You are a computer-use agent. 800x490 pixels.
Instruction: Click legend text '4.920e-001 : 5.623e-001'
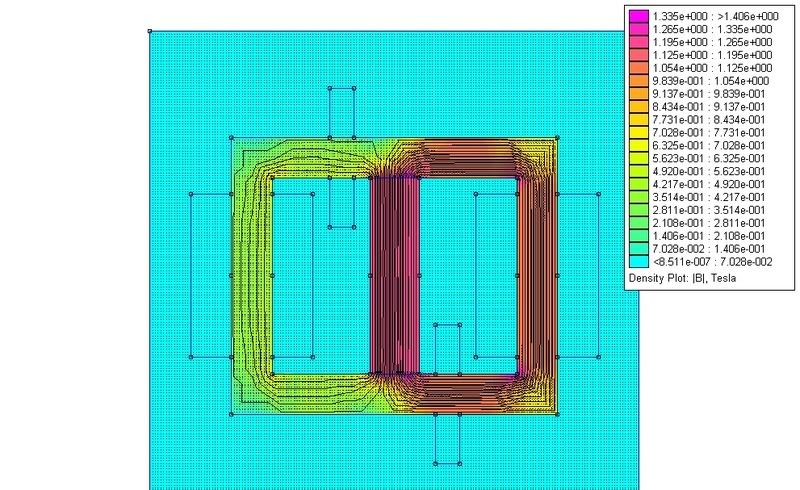tap(709, 172)
